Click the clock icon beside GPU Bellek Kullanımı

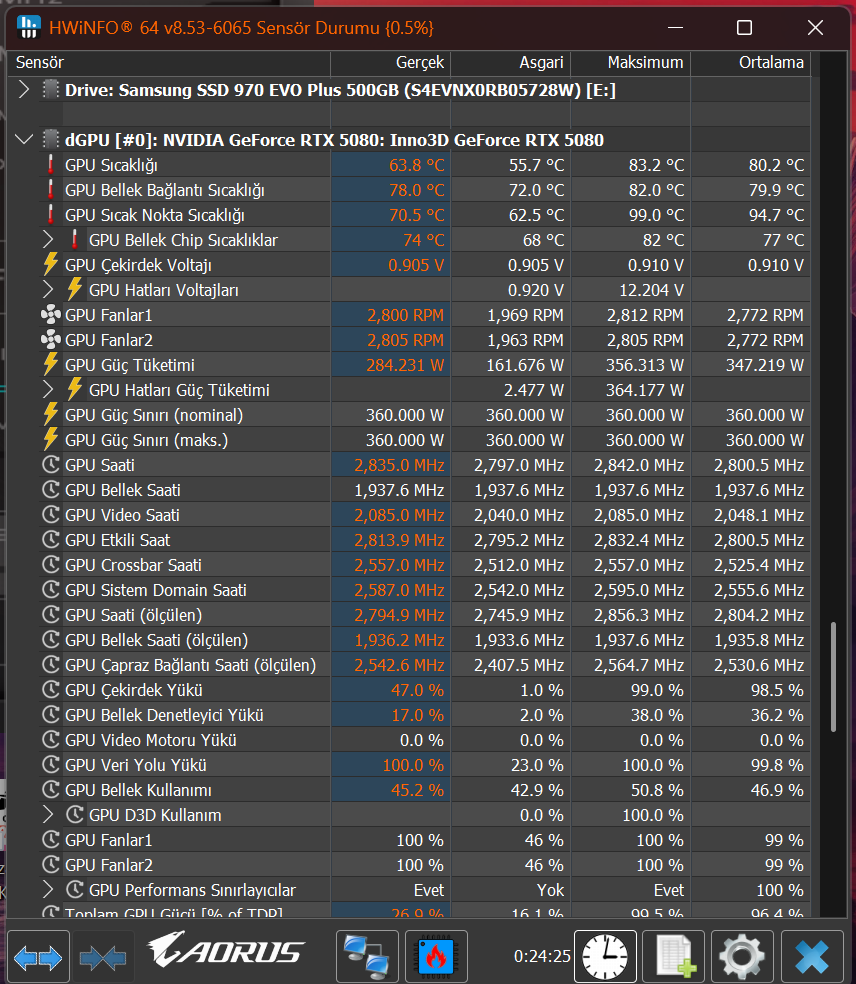[x=51, y=790]
